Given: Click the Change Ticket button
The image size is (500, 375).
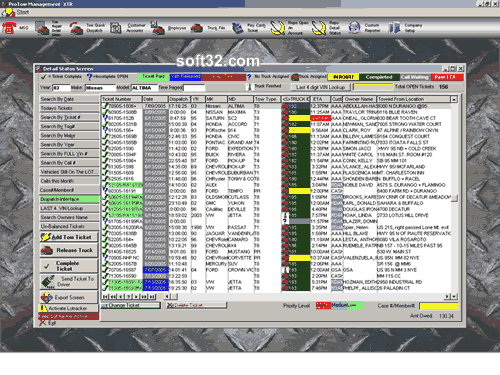Looking at the screenshot, I should tap(131, 305).
